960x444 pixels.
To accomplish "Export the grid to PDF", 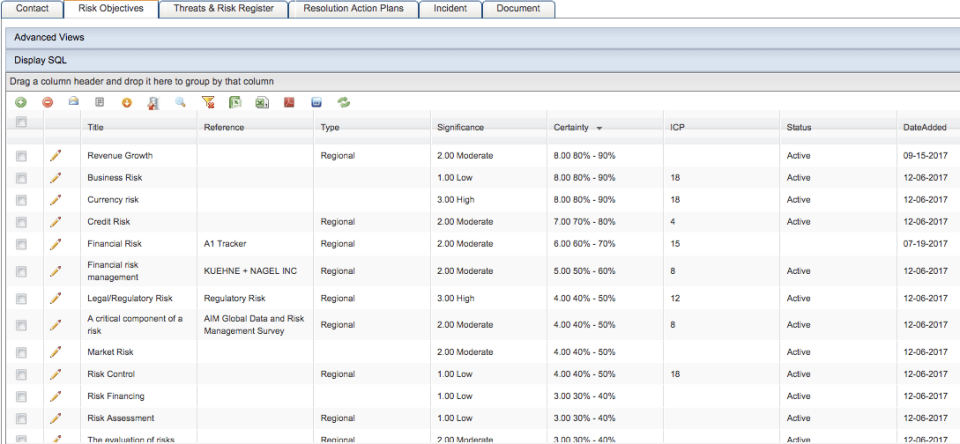I will [x=289, y=102].
